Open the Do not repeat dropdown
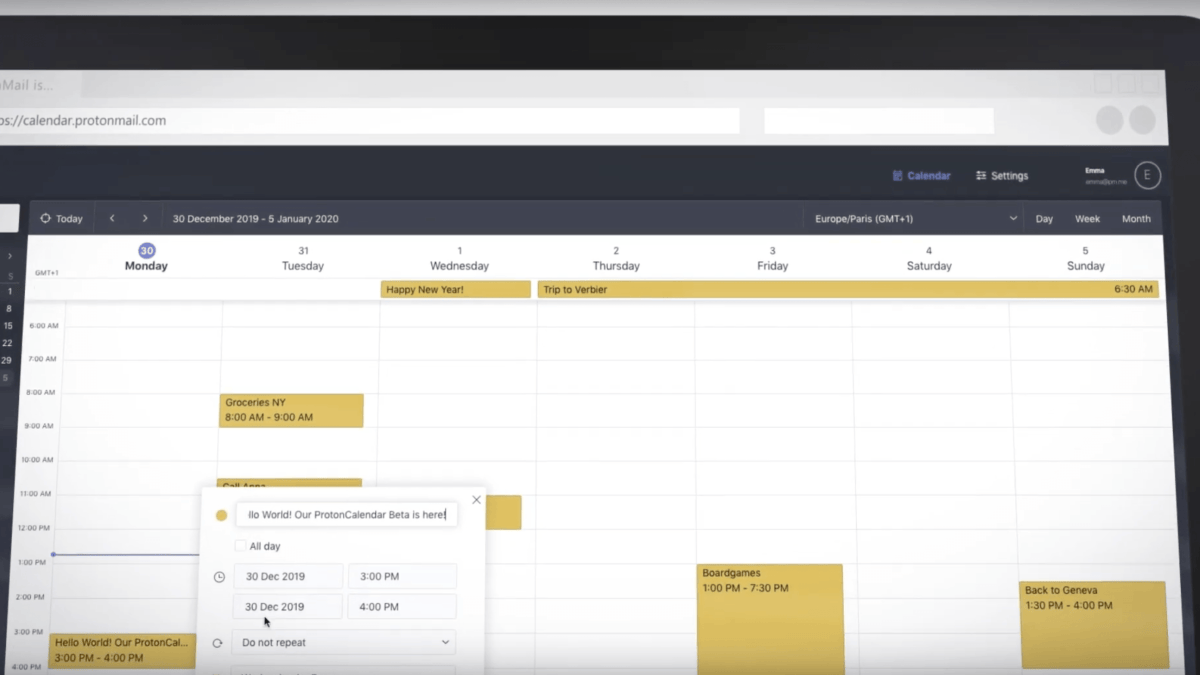The width and height of the screenshot is (1200, 675). click(x=344, y=642)
